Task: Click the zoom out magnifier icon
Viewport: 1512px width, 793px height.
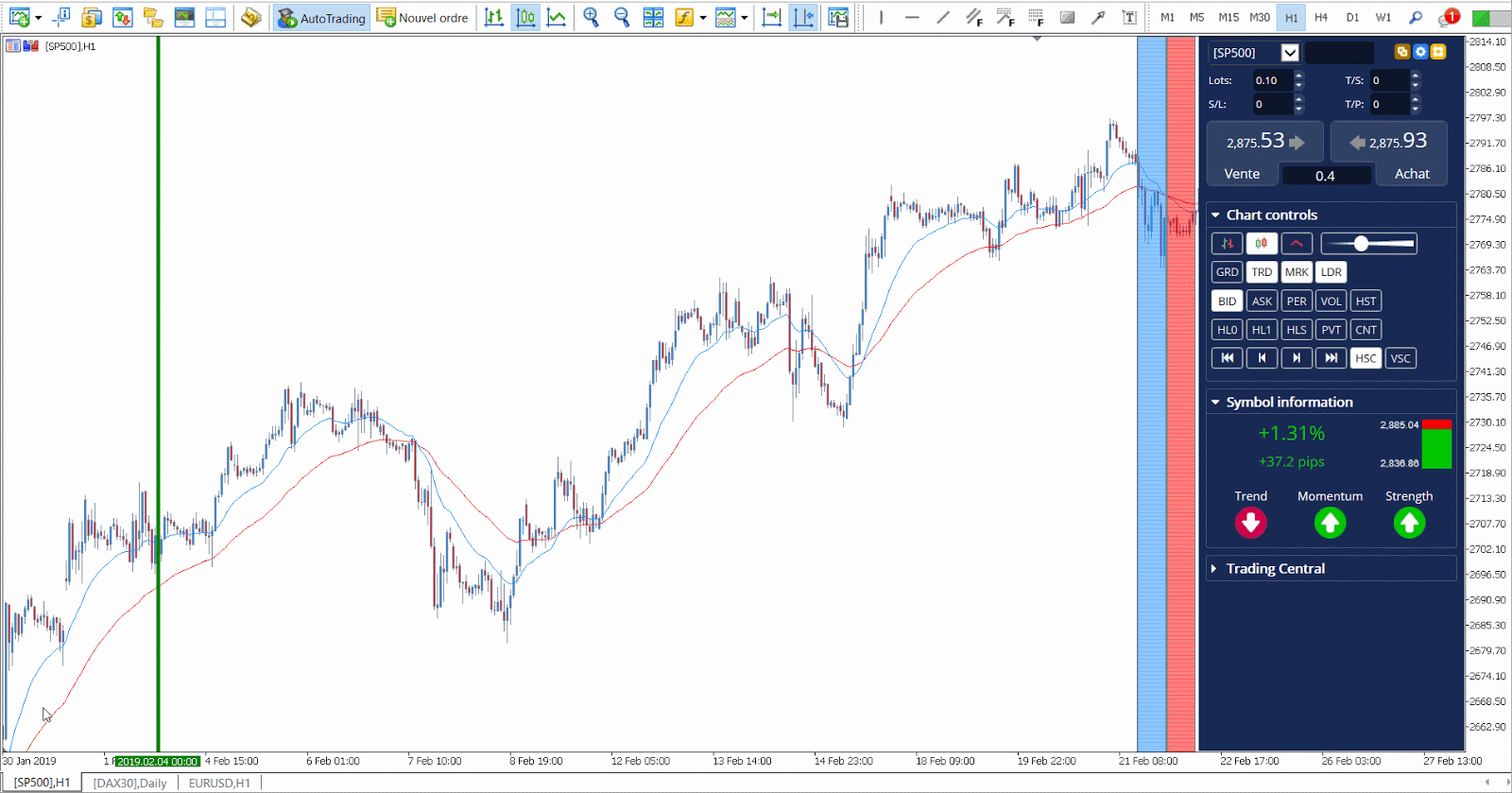Action: [621, 17]
